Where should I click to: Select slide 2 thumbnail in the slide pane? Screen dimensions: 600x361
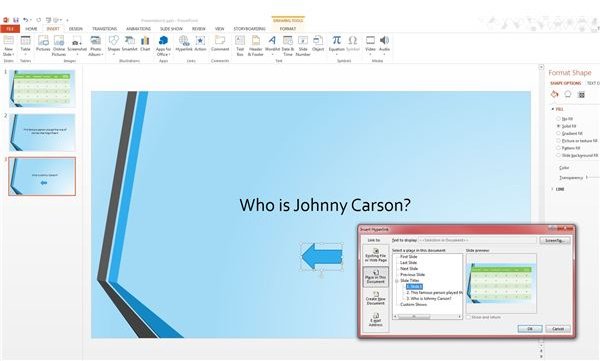click(42, 132)
